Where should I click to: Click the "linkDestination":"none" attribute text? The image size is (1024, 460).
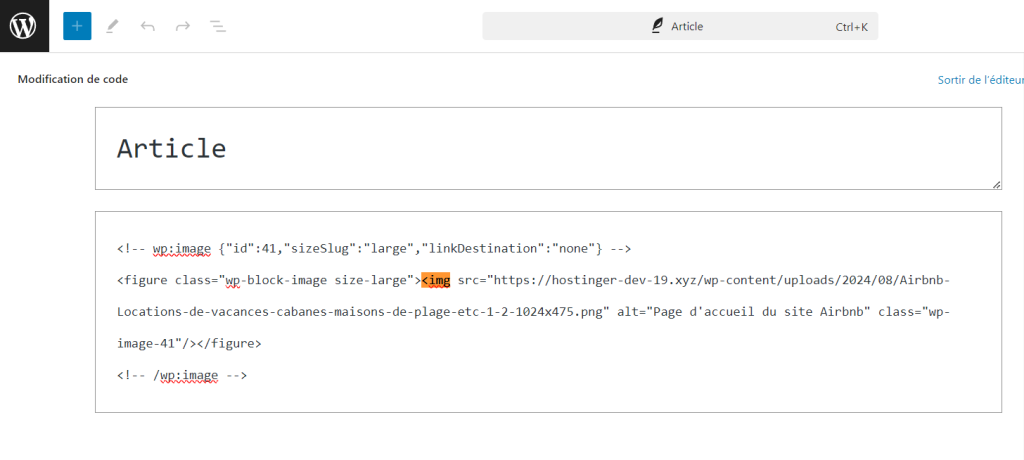click(x=505, y=248)
